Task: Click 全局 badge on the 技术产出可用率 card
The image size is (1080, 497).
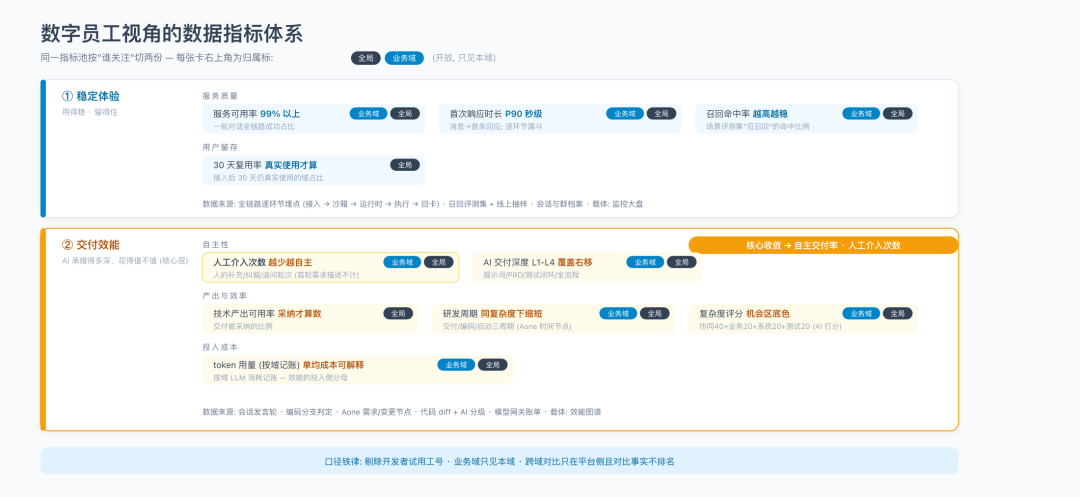Action: click(398, 313)
